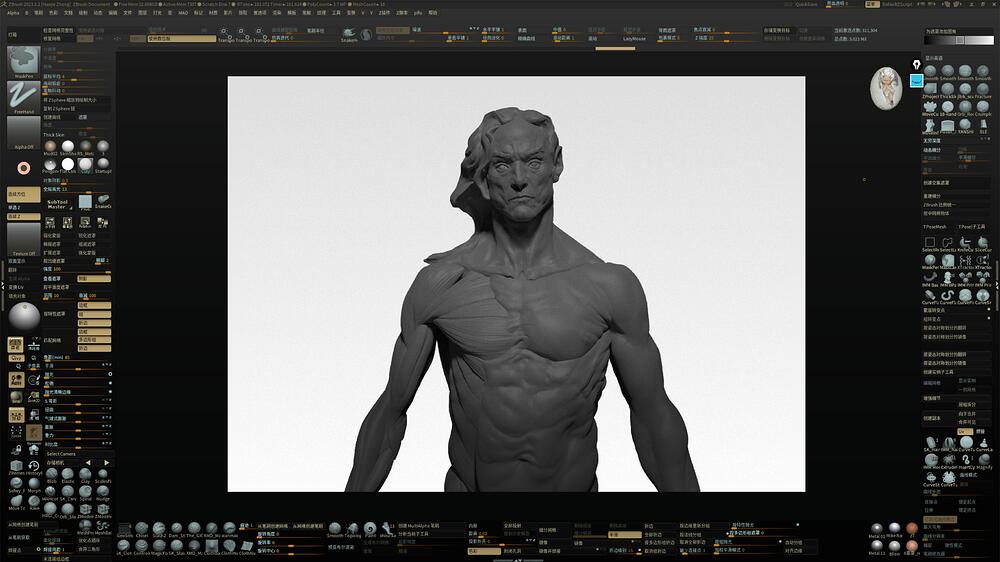Open the Alpha menu
1000x562 pixels.
click(x=13, y=13)
